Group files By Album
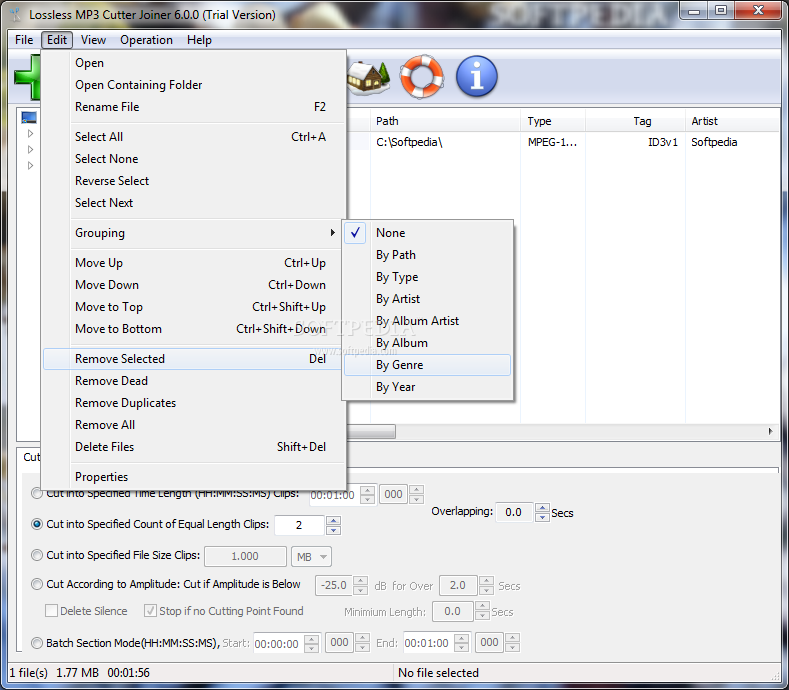 (427, 343)
